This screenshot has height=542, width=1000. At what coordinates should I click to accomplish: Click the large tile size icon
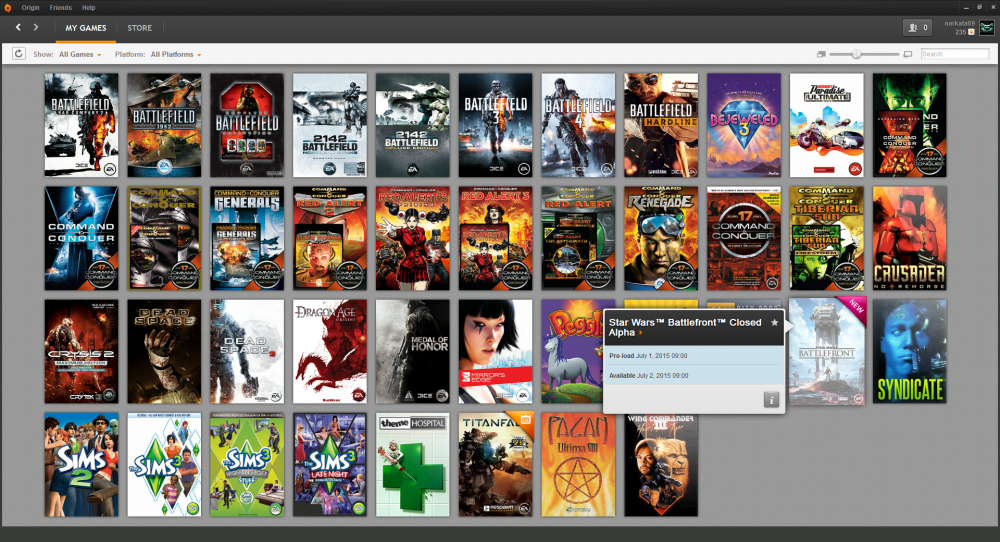908,54
